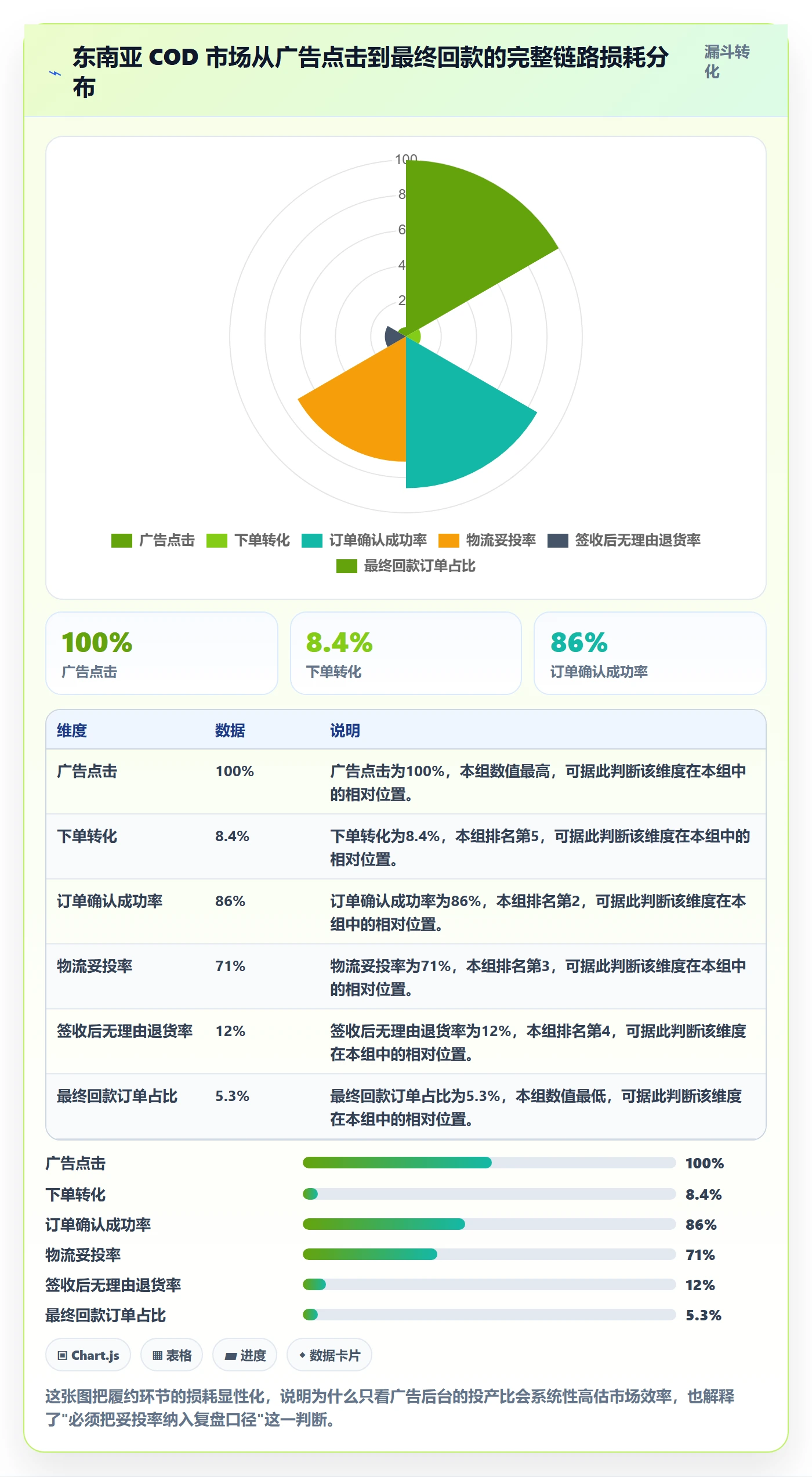Screen dimensions: 812x1477
Task: Click the 最终回款订单占比 progress bar
Action: pos(489,1315)
